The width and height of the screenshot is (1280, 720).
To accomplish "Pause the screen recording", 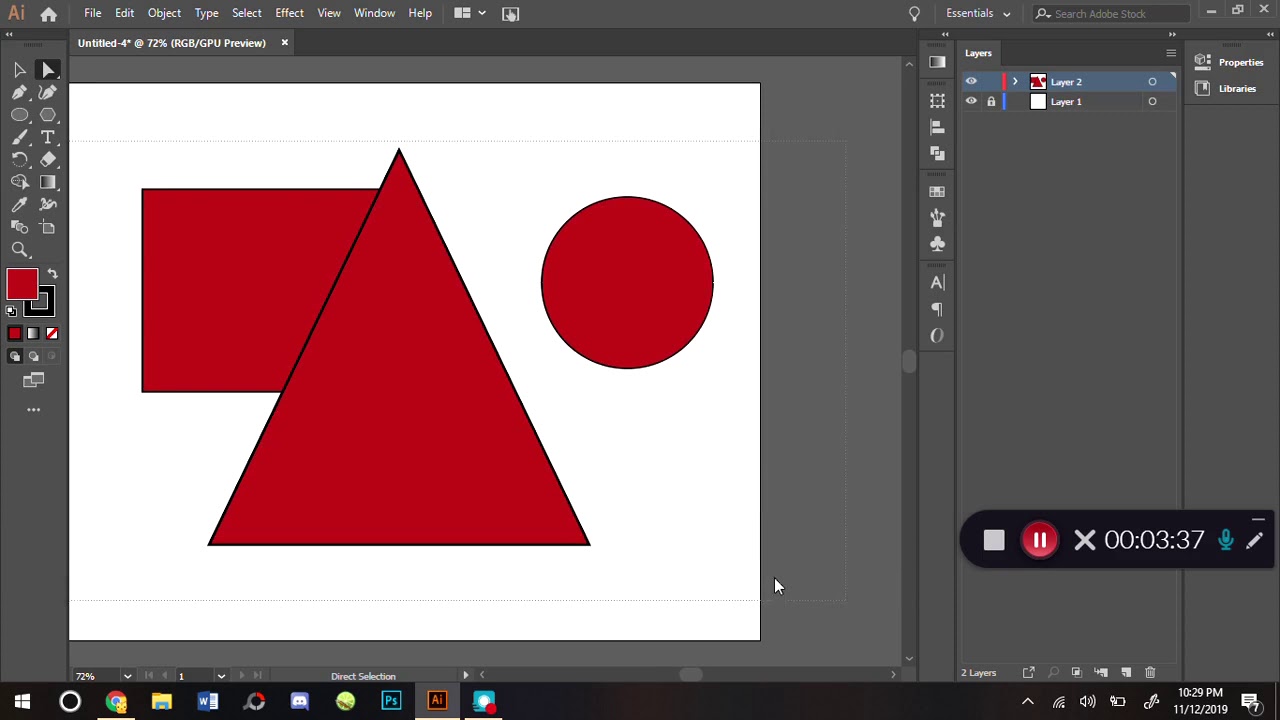I will click(x=1040, y=540).
